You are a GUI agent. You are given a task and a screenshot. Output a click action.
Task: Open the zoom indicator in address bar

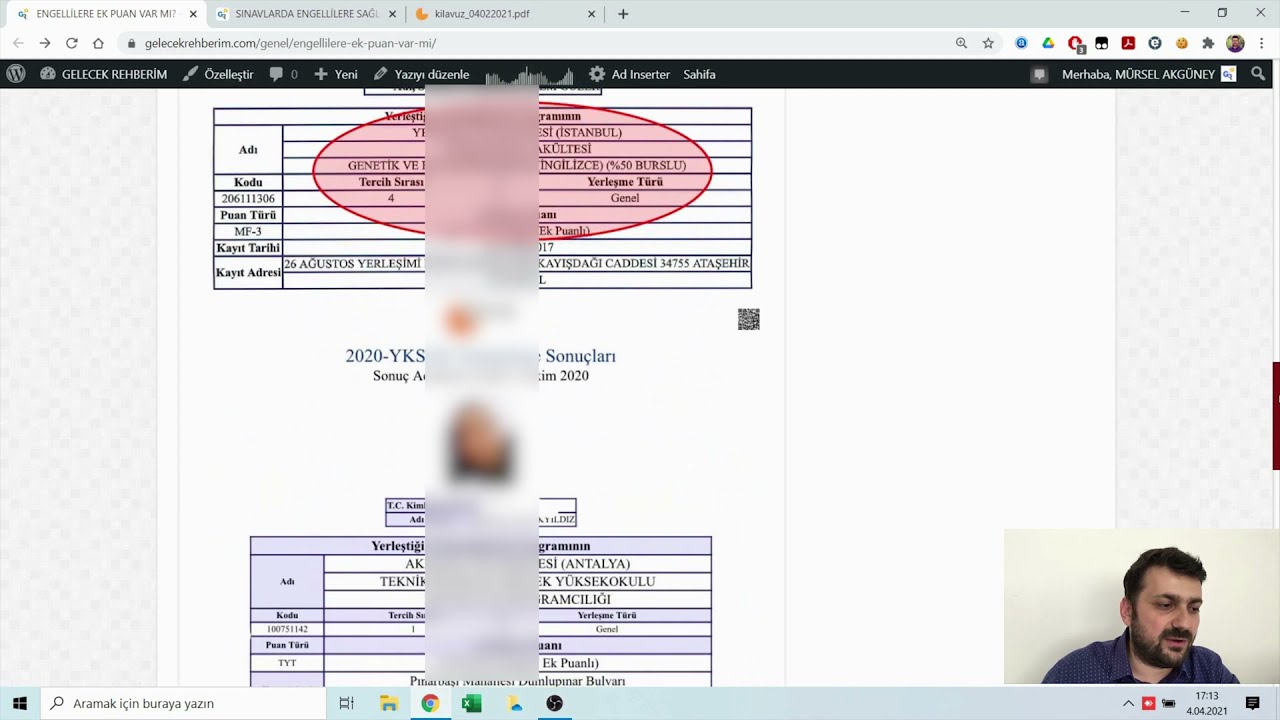tap(961, 43)
